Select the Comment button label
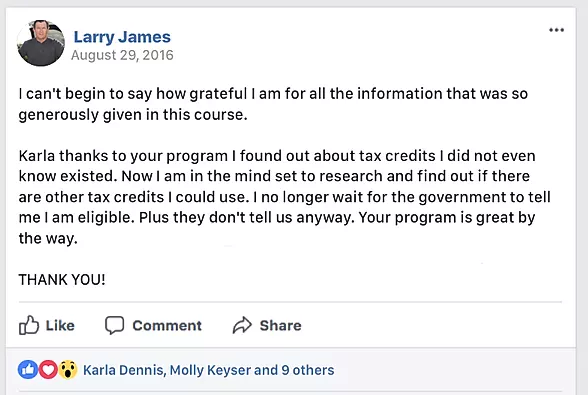 click(167, 326)
